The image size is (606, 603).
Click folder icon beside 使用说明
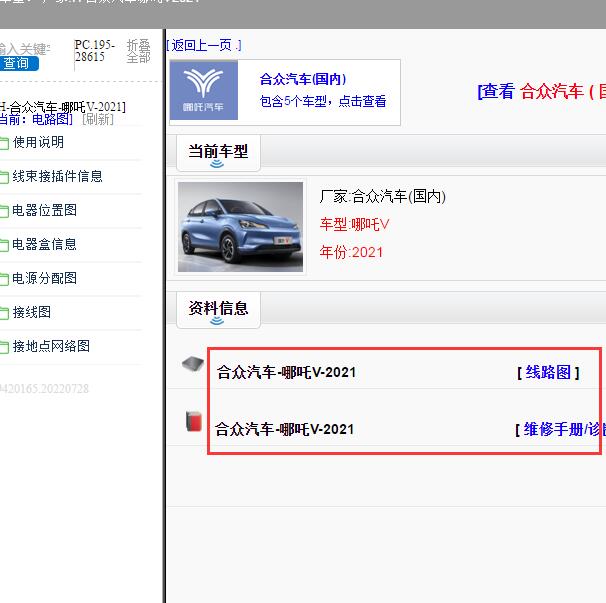4,143
